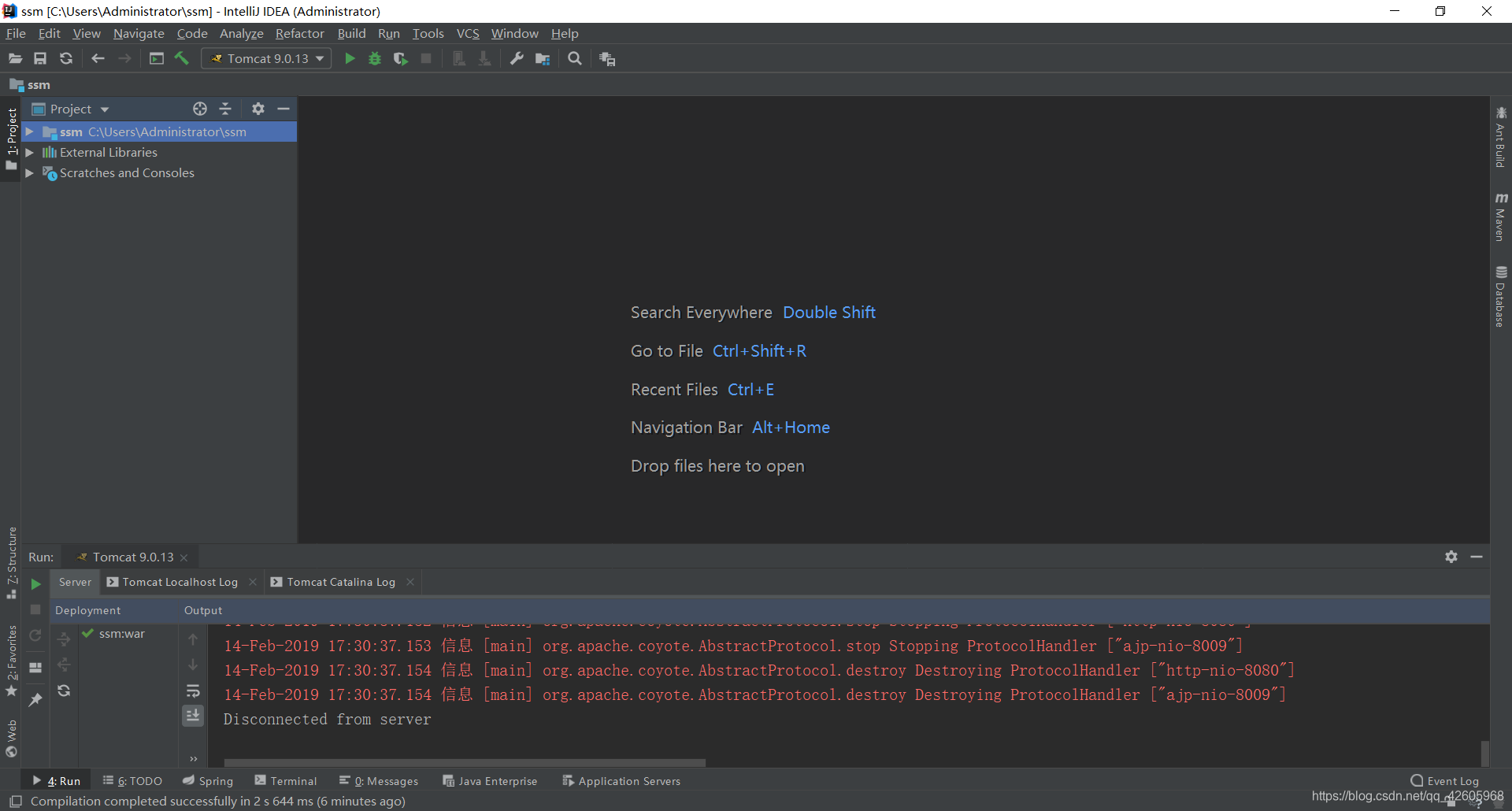Click the Open file toolbar icon
This screenshot has height=811, width=1512.
(x=15, y=58)
